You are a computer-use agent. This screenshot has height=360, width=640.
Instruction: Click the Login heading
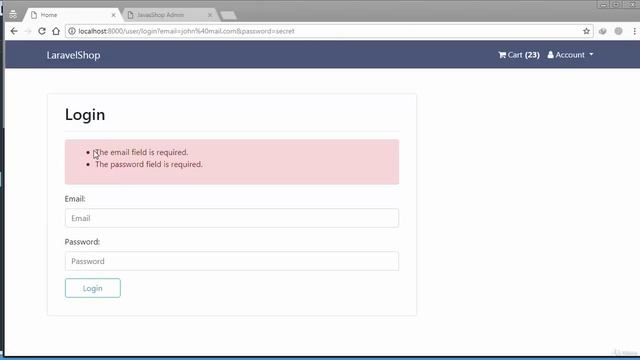(85, 115)
